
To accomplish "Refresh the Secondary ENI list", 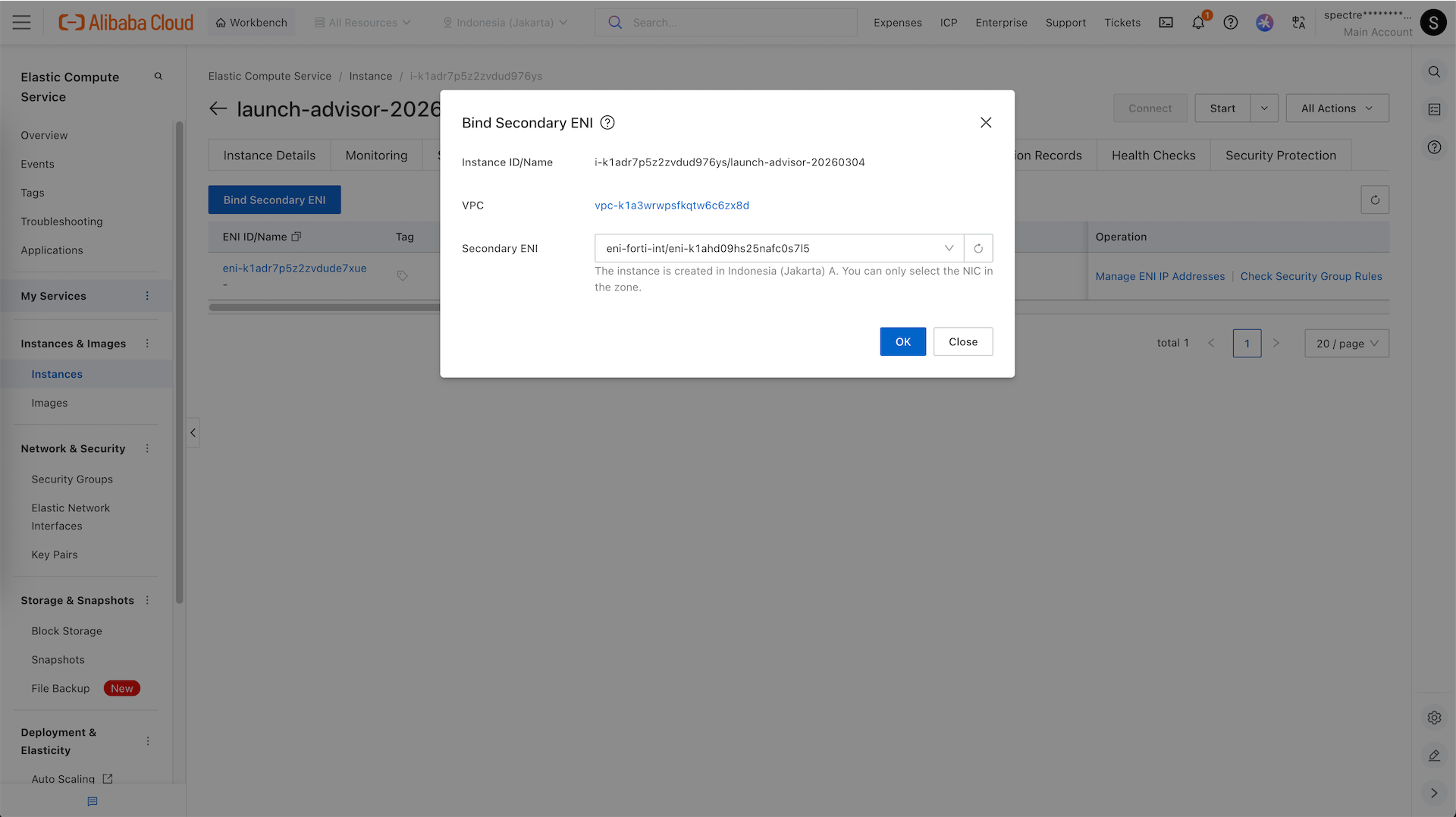I will click(978, 248).
